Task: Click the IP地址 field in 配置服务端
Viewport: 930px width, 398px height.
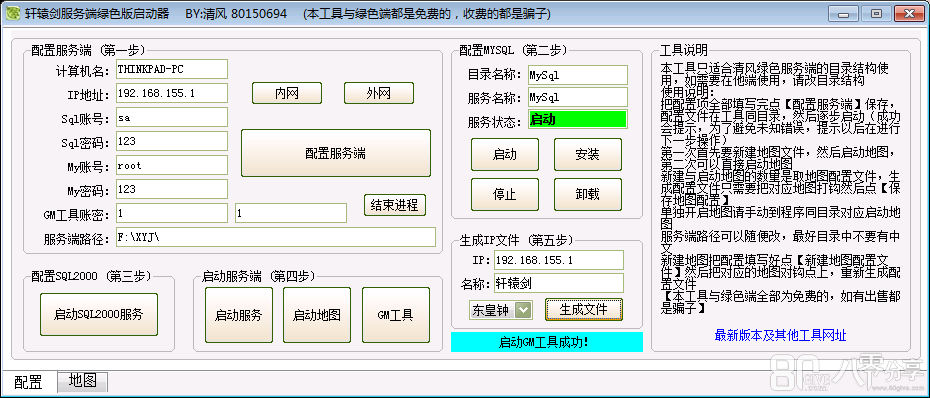Action: coord(172,93)
